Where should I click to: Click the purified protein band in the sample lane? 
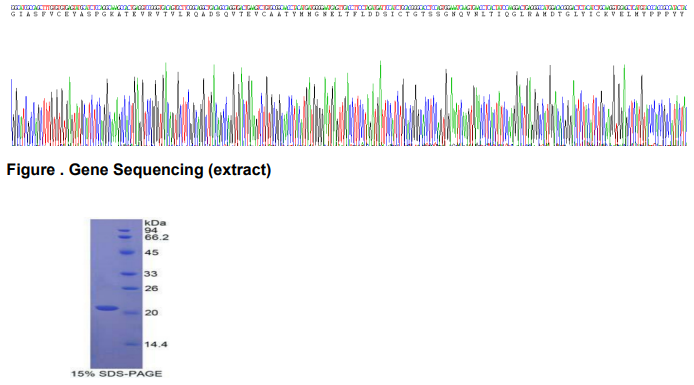coord(106,308)
